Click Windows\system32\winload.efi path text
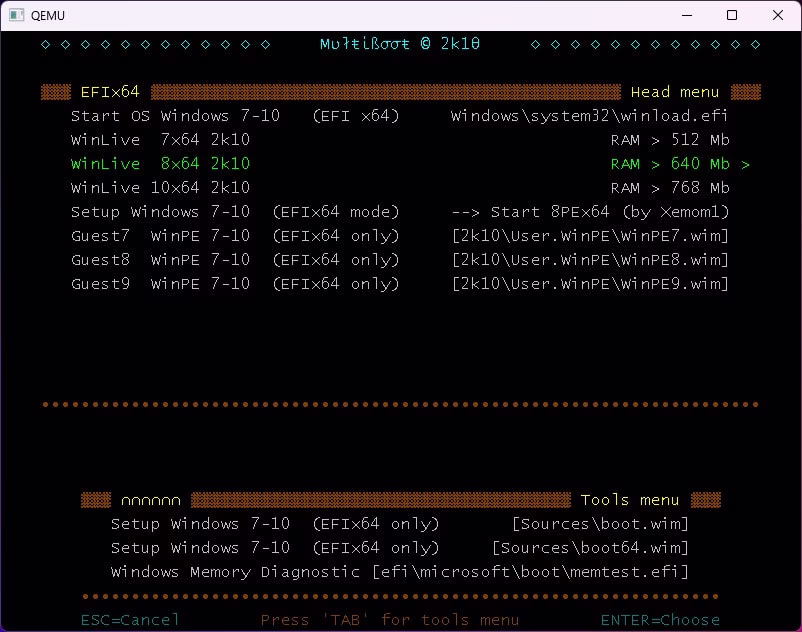 coord(589,116)
